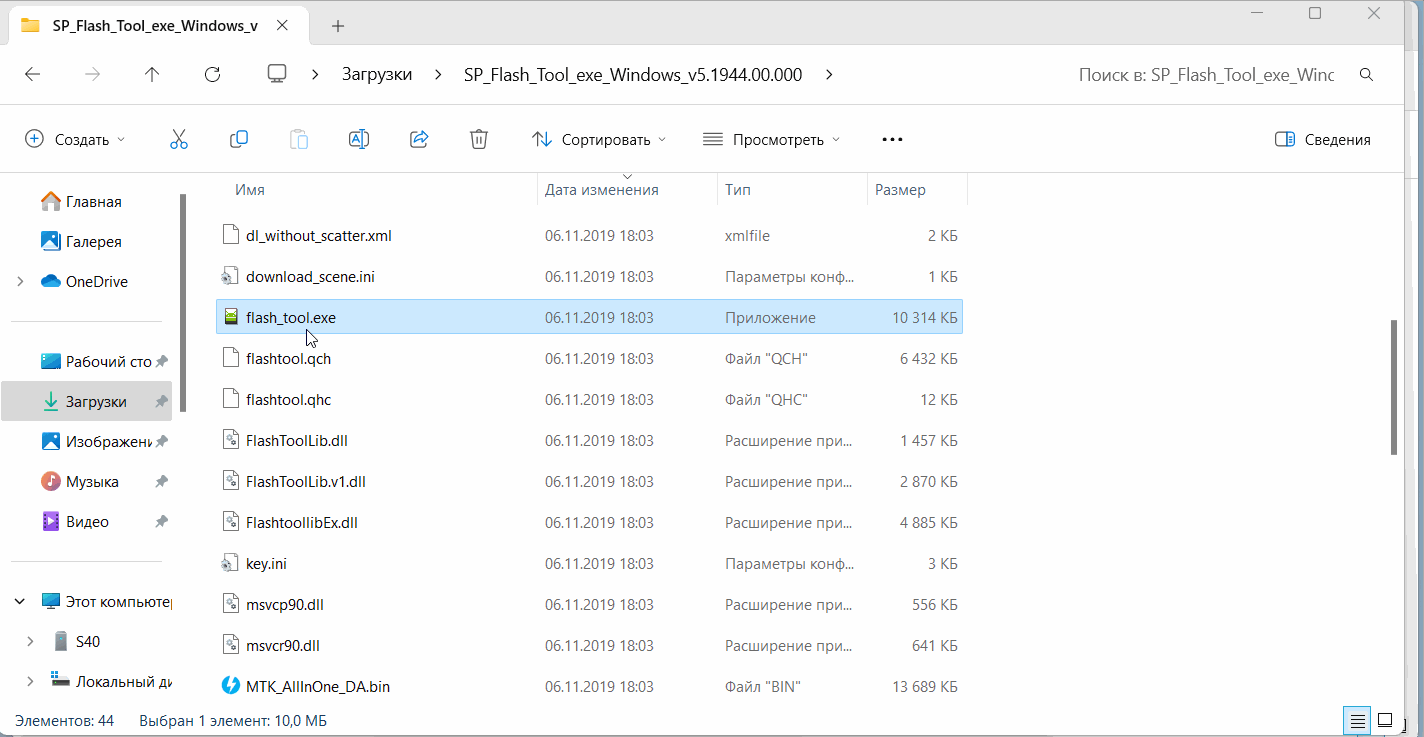Image resolution: width=1424 pixels, height=737 pixels.
Task: Go up one folder level arrow
Action: (x=152, y=75)
